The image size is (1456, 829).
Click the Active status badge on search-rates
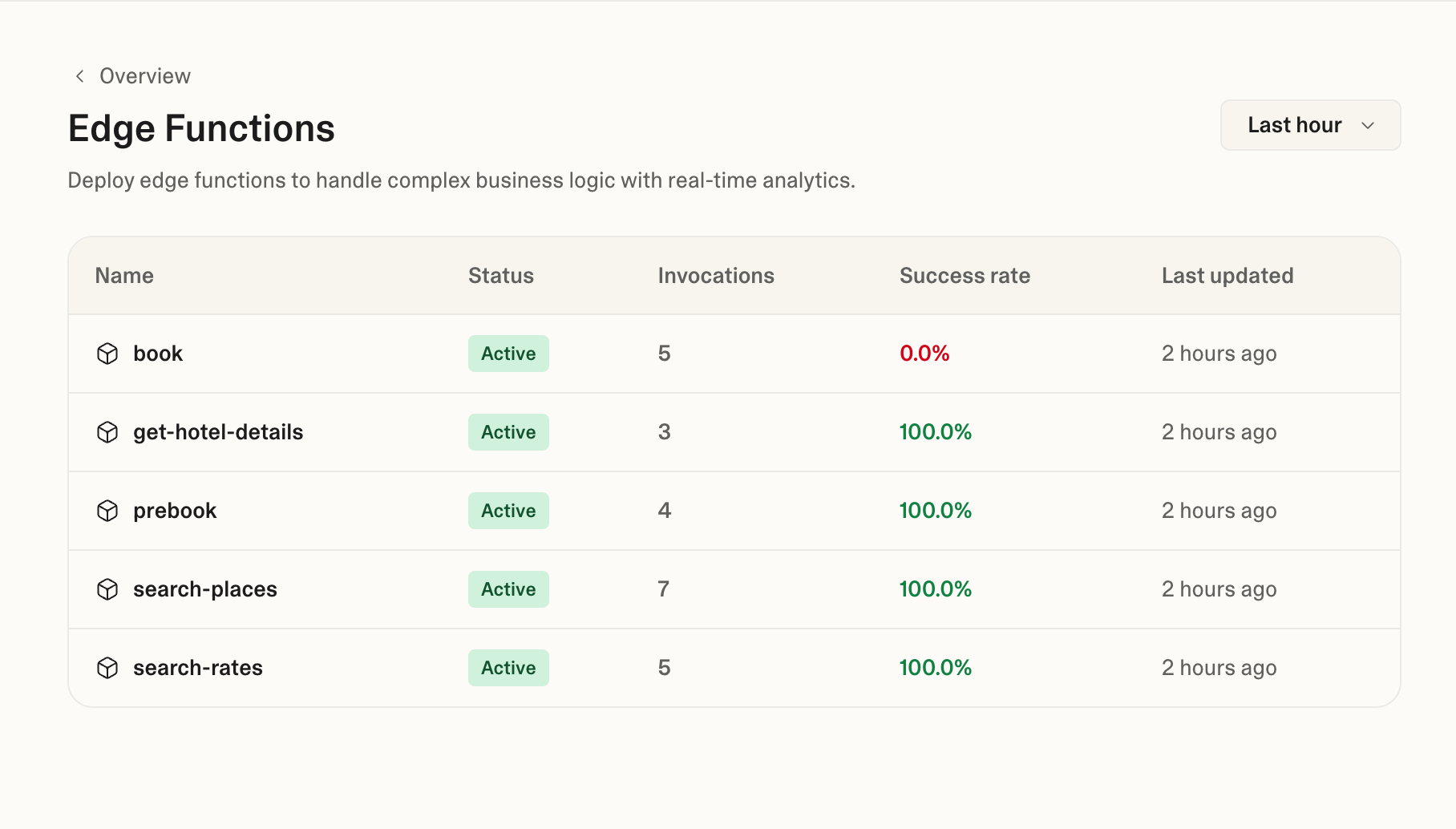point(508,667)
